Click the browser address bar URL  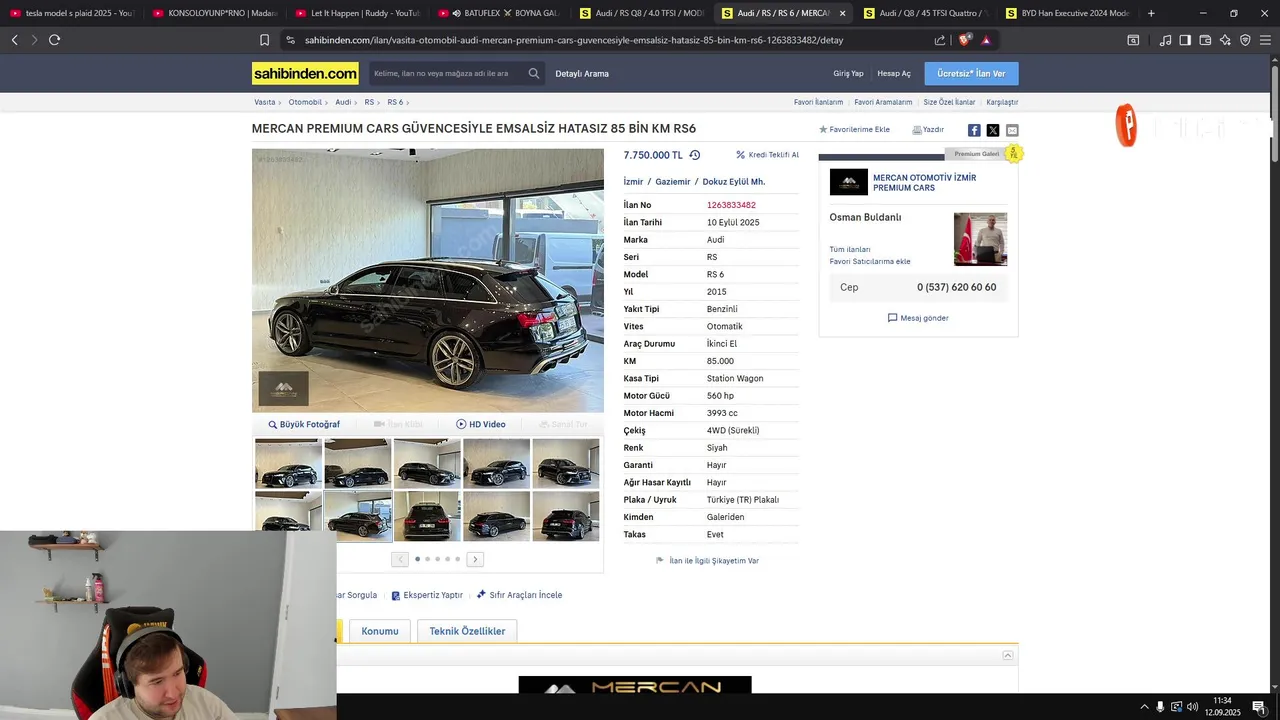click(x=573, y=40)
